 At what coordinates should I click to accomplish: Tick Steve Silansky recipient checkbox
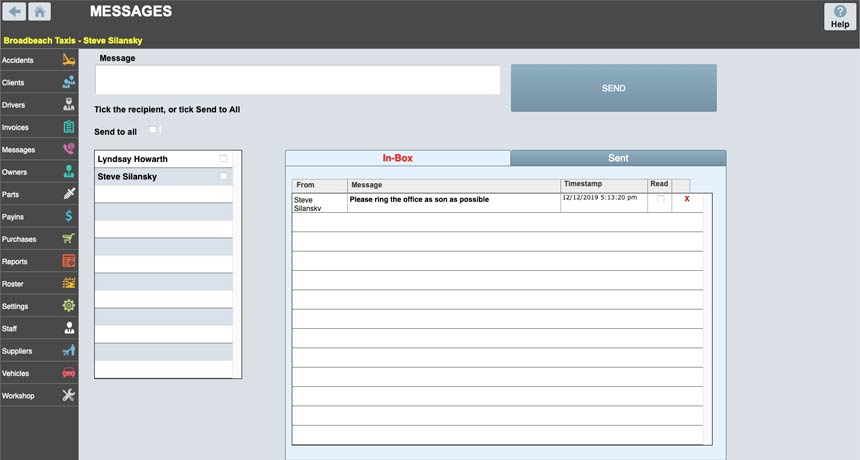223,176
